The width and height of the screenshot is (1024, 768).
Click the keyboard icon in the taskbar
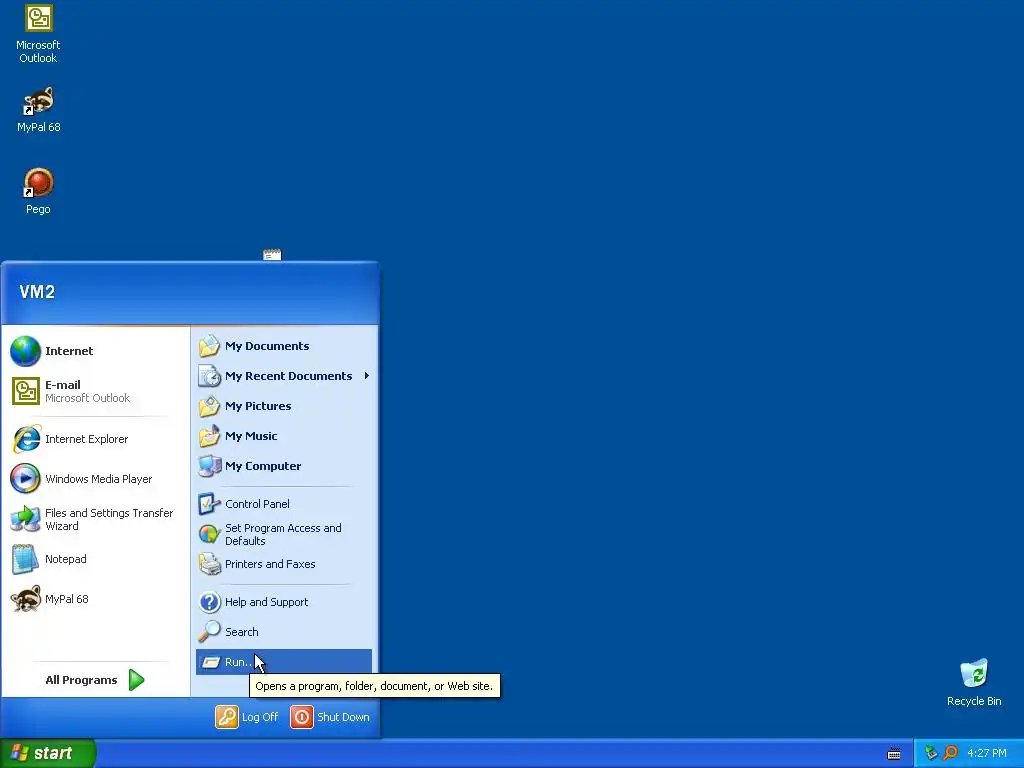click(x=894, y=754)
